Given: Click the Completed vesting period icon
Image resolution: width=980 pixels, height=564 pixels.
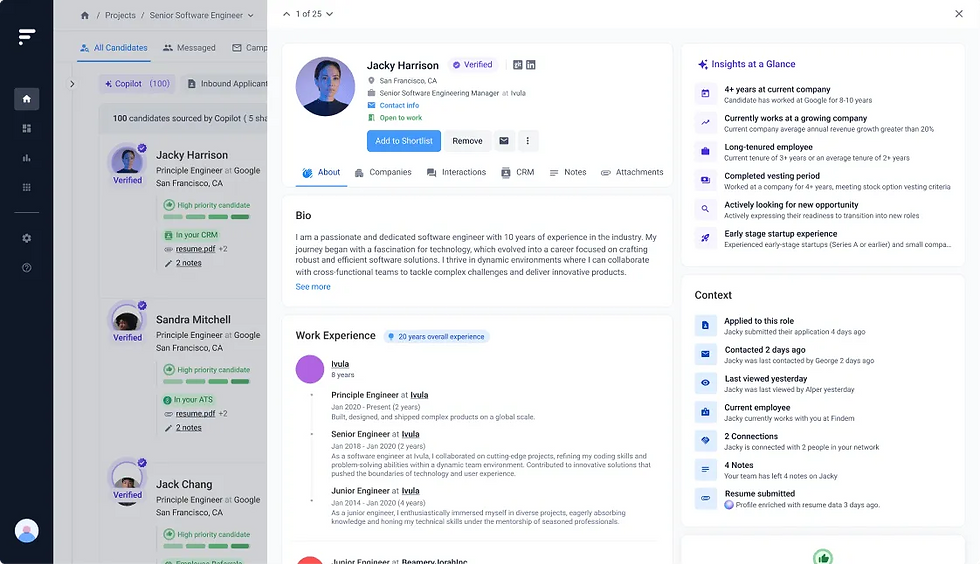Looking at the screenshot, I should click(x=705, y=180).
